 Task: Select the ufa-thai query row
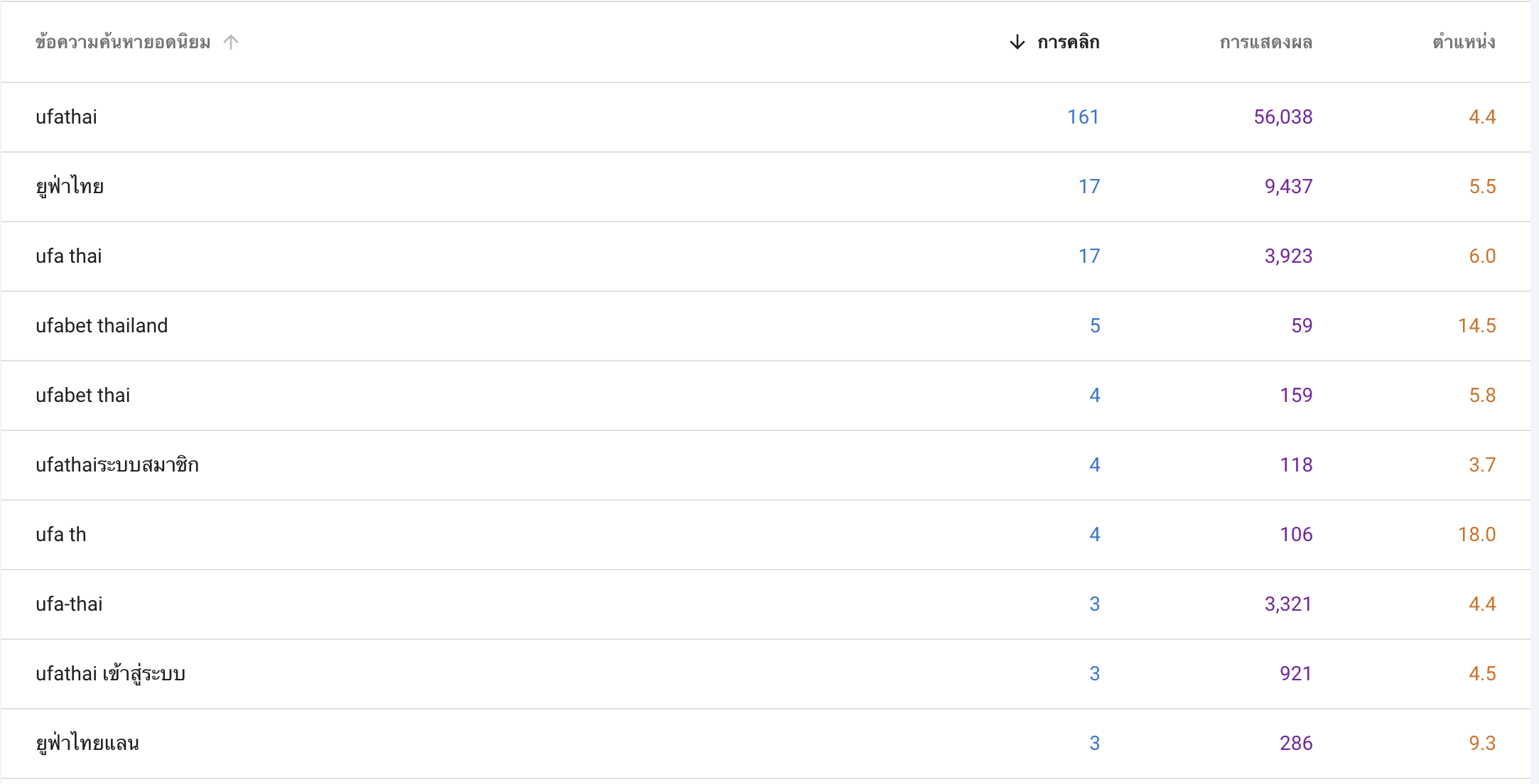(x=766, y=604)
